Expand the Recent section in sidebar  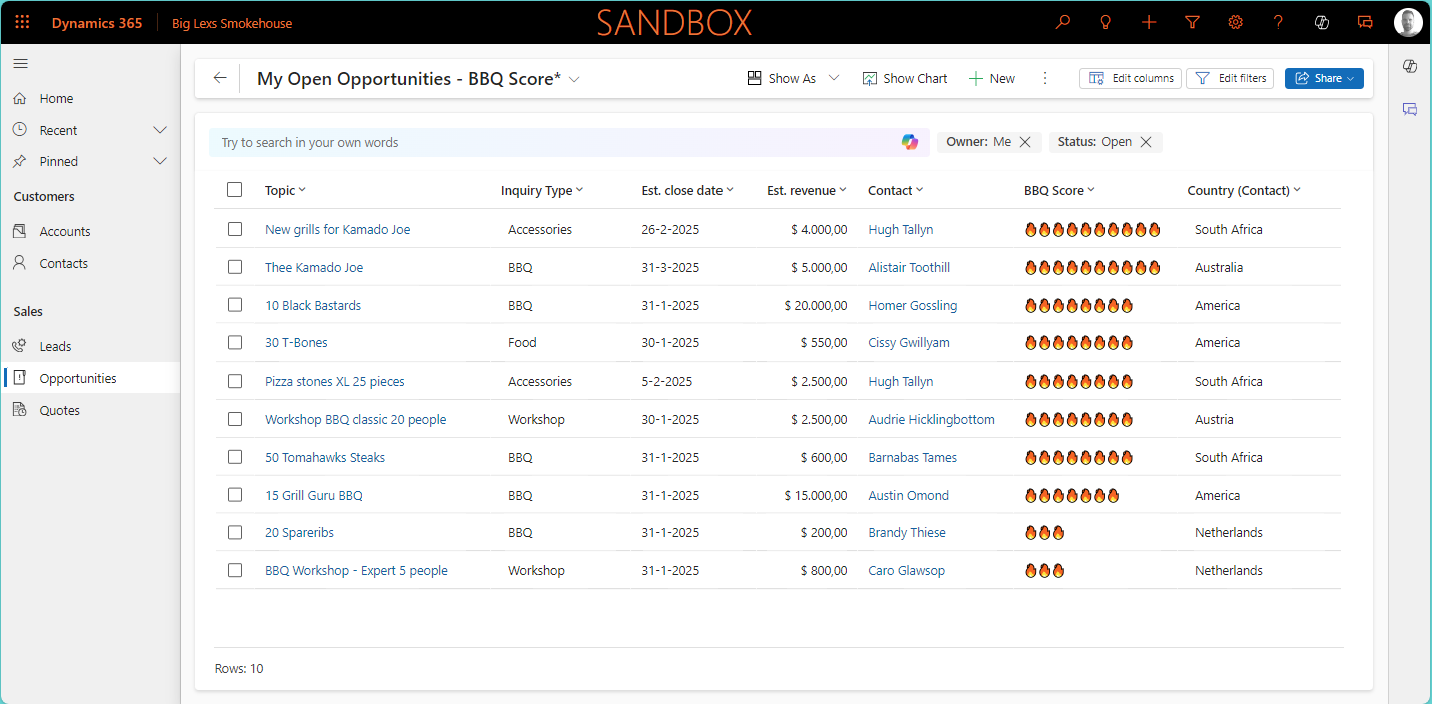[160, 130]
